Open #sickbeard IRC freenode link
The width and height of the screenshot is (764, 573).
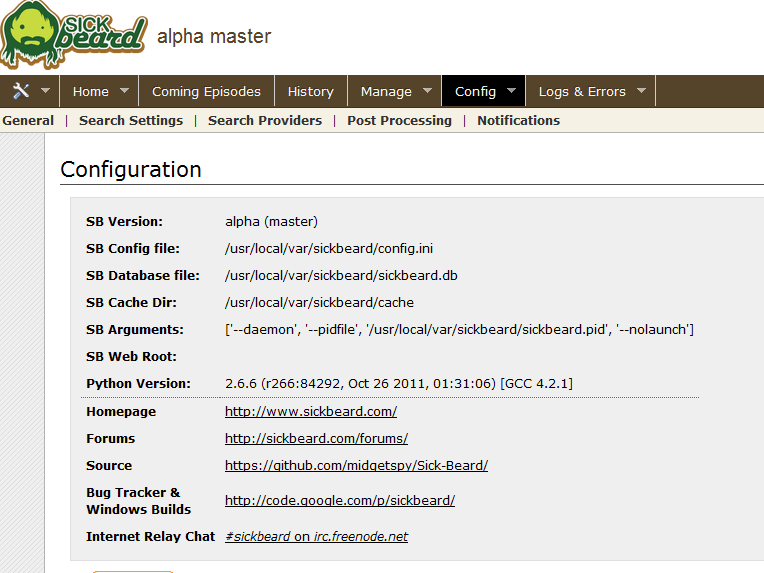coord(316,536)
